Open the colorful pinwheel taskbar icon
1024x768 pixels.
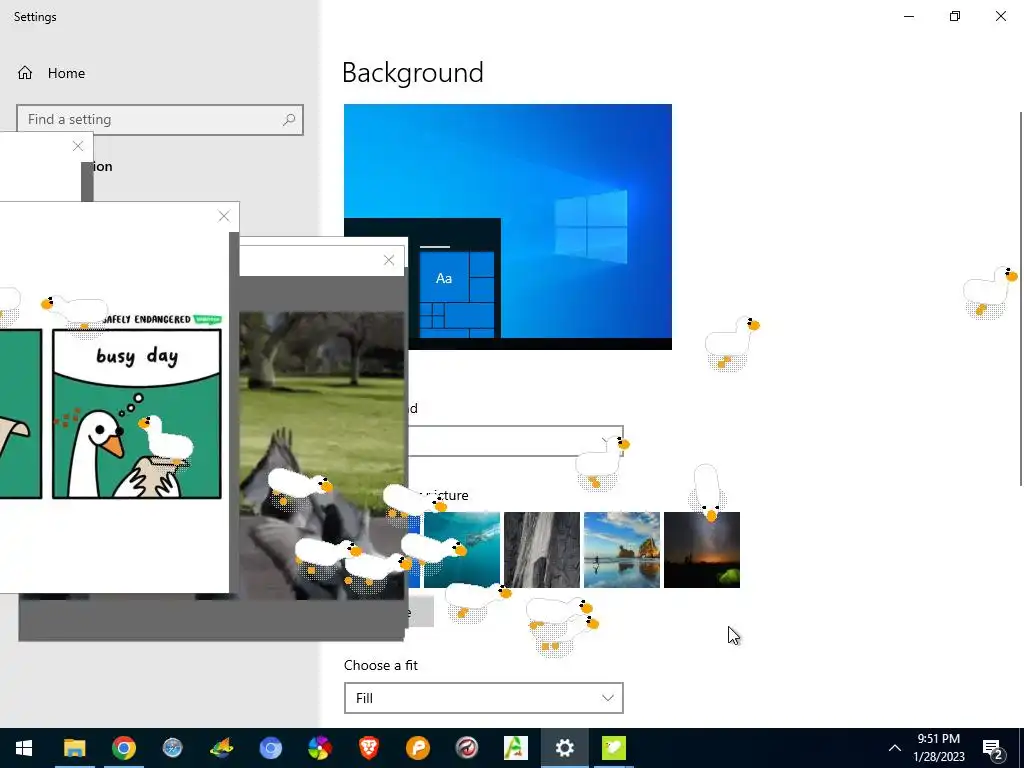pyautogui.click(x=319, y=748)
